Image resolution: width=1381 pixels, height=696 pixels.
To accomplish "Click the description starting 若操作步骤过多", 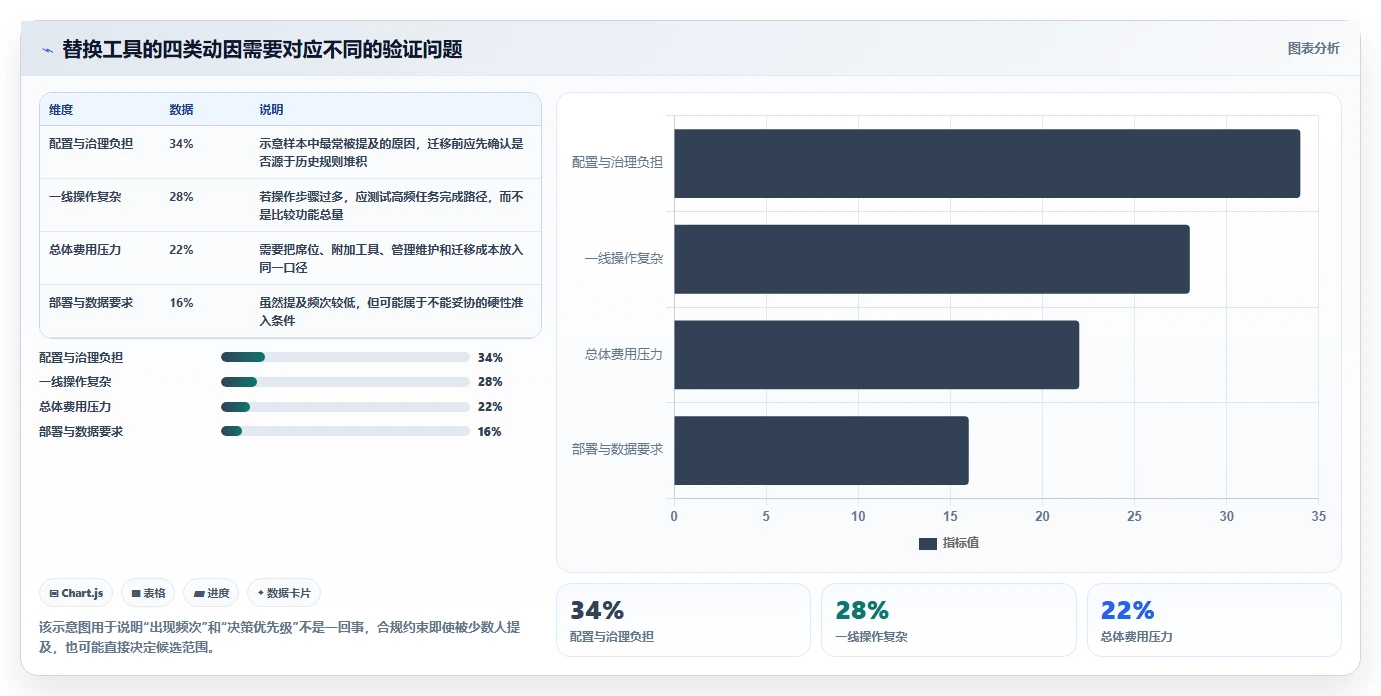I will (391, 205).
